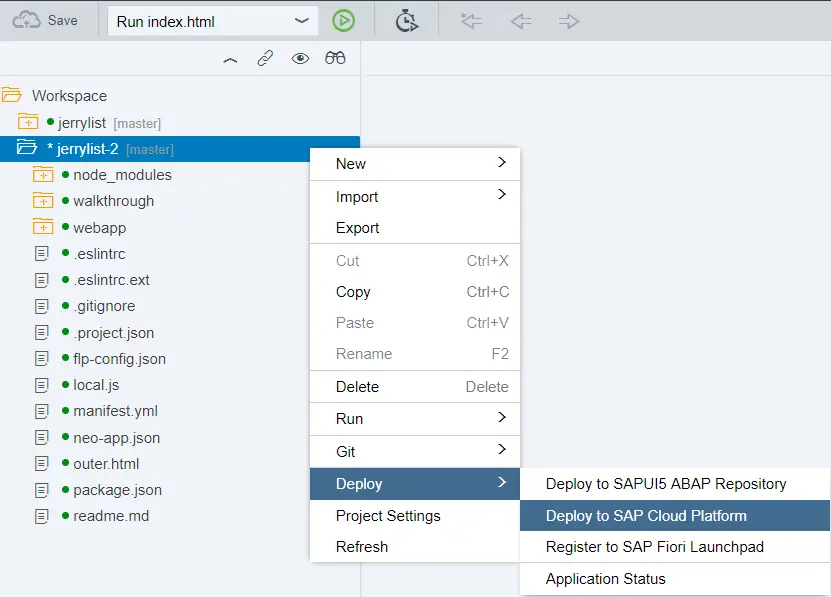Screen dimensions: 831x597
Task: Click the flp-config.json file name
Action: tap(119, 359)
